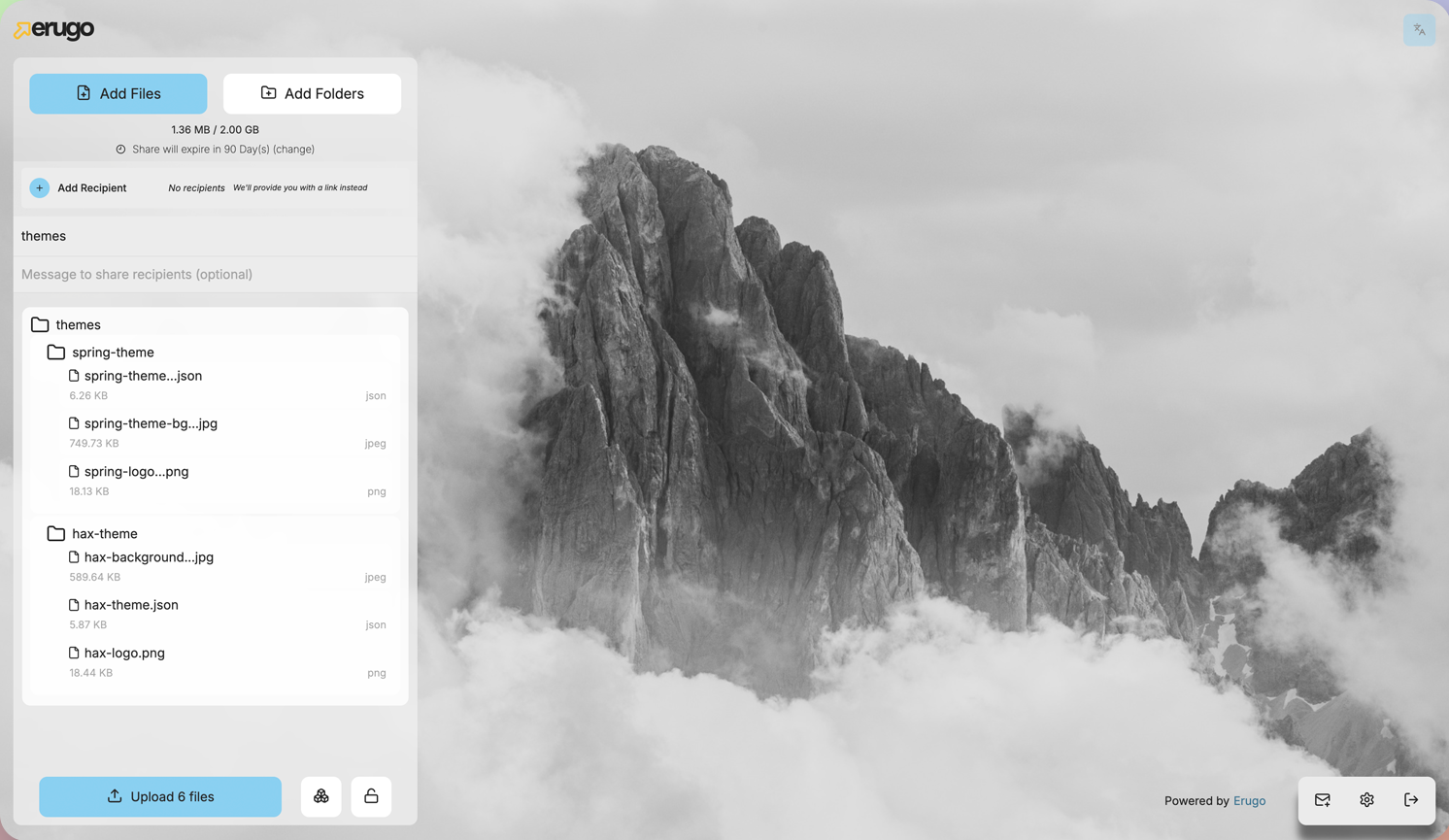Click the logout icon
The width and height of the screenshot is (1449, 840).
pos(1411,800)
